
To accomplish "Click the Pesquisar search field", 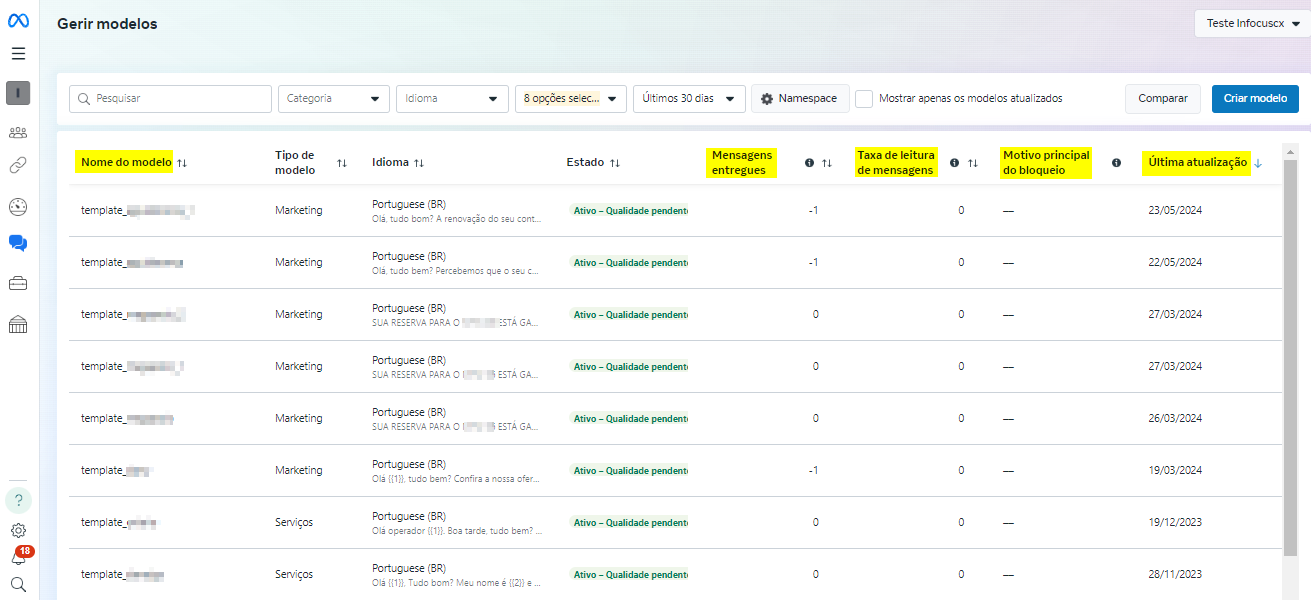I will (170, 99).
